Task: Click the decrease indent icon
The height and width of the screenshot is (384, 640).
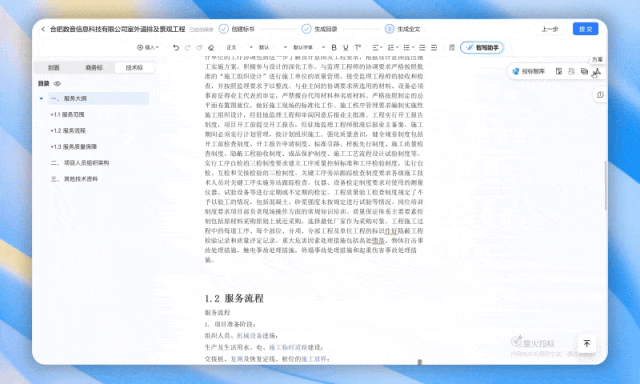Action: (x=422, y=48)
